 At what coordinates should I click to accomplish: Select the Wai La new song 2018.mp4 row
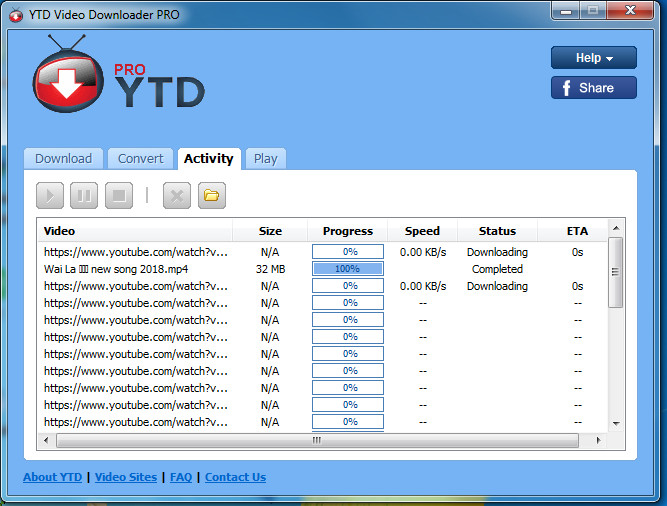pyautogui.click(x=322, y=269)
